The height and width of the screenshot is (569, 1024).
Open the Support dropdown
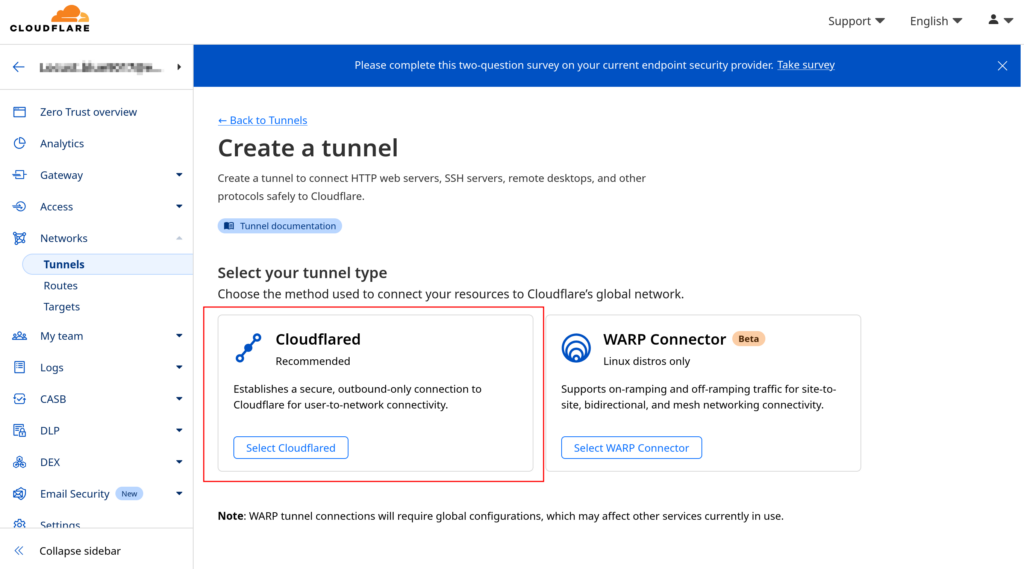856,21
